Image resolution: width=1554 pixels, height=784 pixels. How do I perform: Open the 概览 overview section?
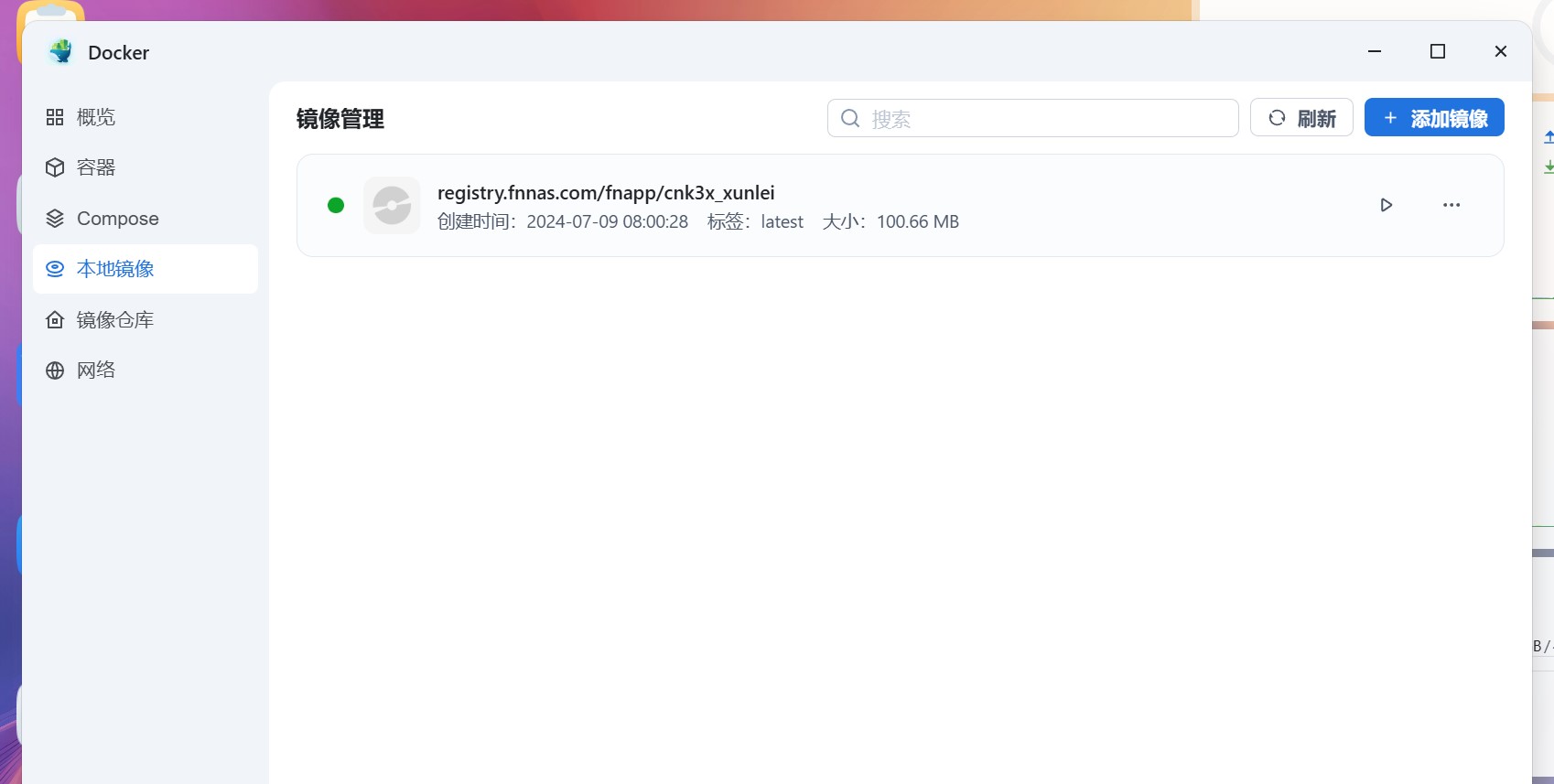pos(145,117)
